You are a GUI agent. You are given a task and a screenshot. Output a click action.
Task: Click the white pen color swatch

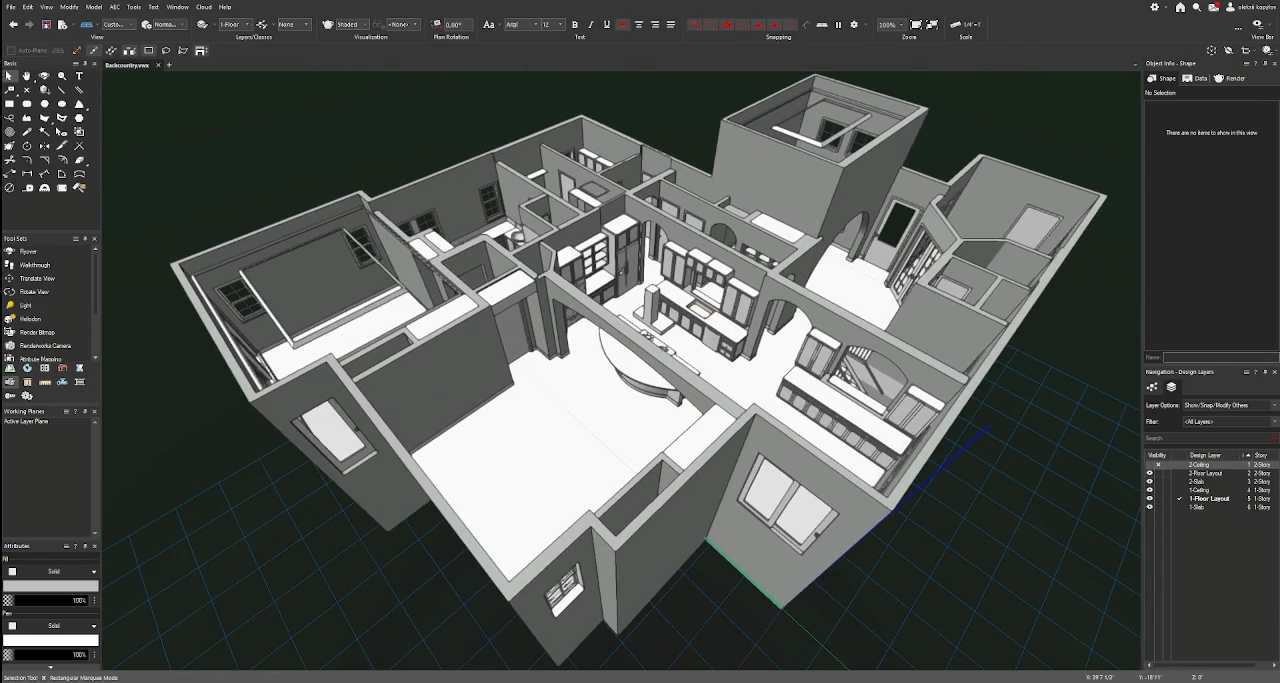click(50, 640)
